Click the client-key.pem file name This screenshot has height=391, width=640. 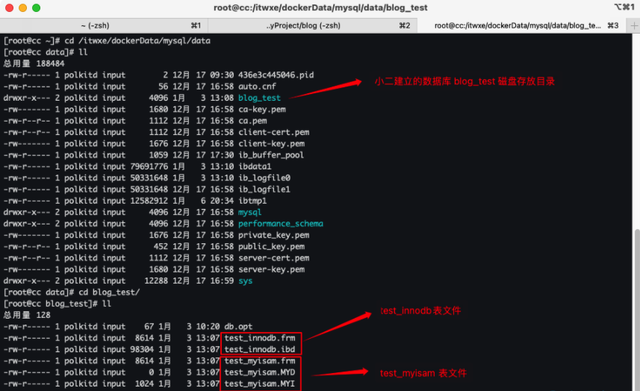click(x=271, y=144)
